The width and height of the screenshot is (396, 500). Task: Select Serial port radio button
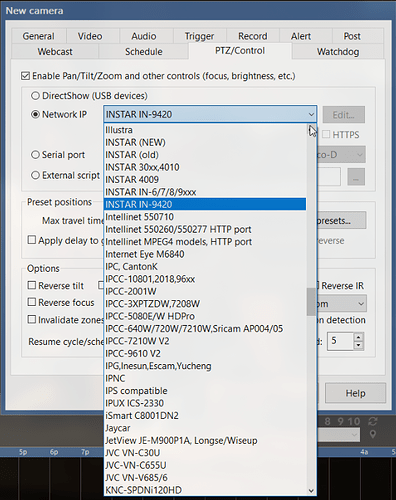pos(35,155)
